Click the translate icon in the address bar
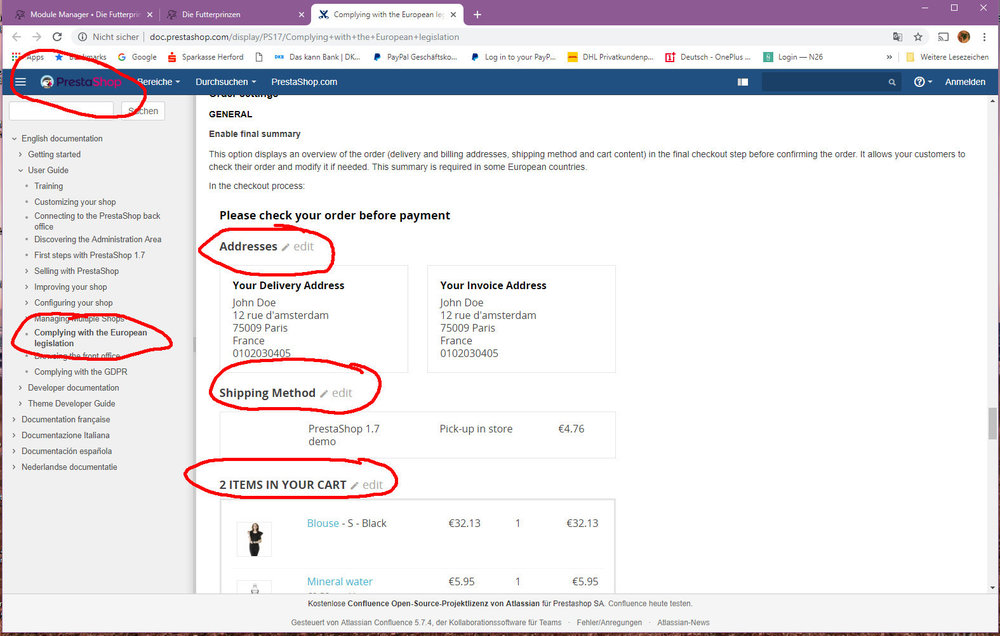This screenshot has height=636, width=1000. 897,36
